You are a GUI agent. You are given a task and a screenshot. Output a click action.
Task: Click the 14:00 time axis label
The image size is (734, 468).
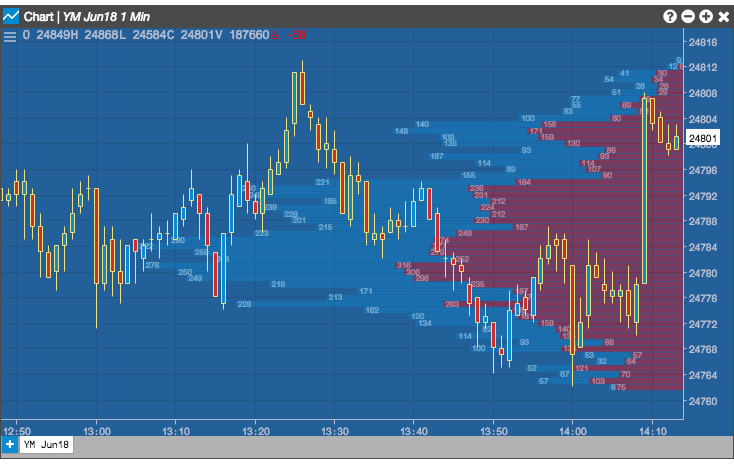coord(573,431)
